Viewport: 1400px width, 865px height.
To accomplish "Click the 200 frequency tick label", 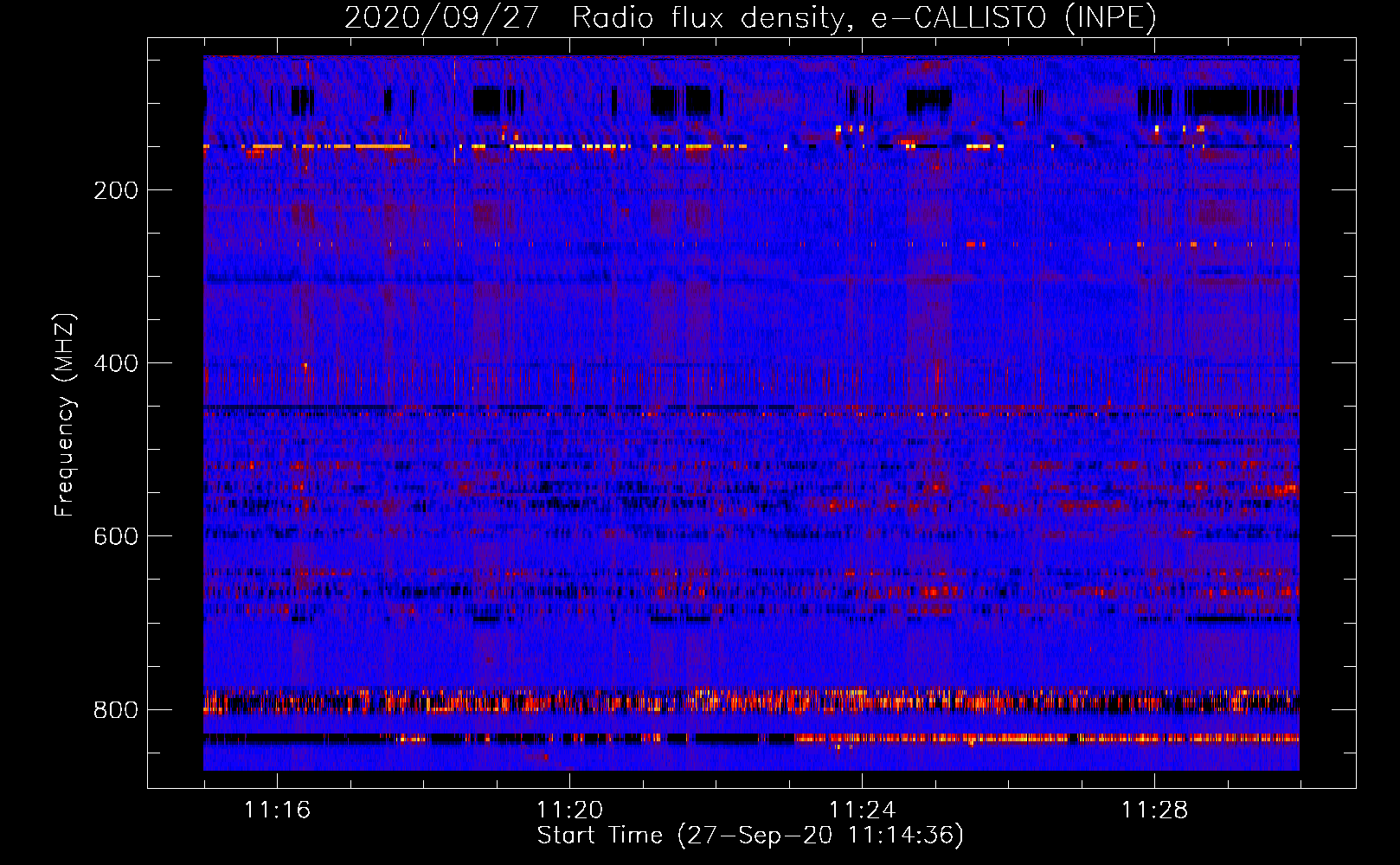I will (x=116, y=190).
